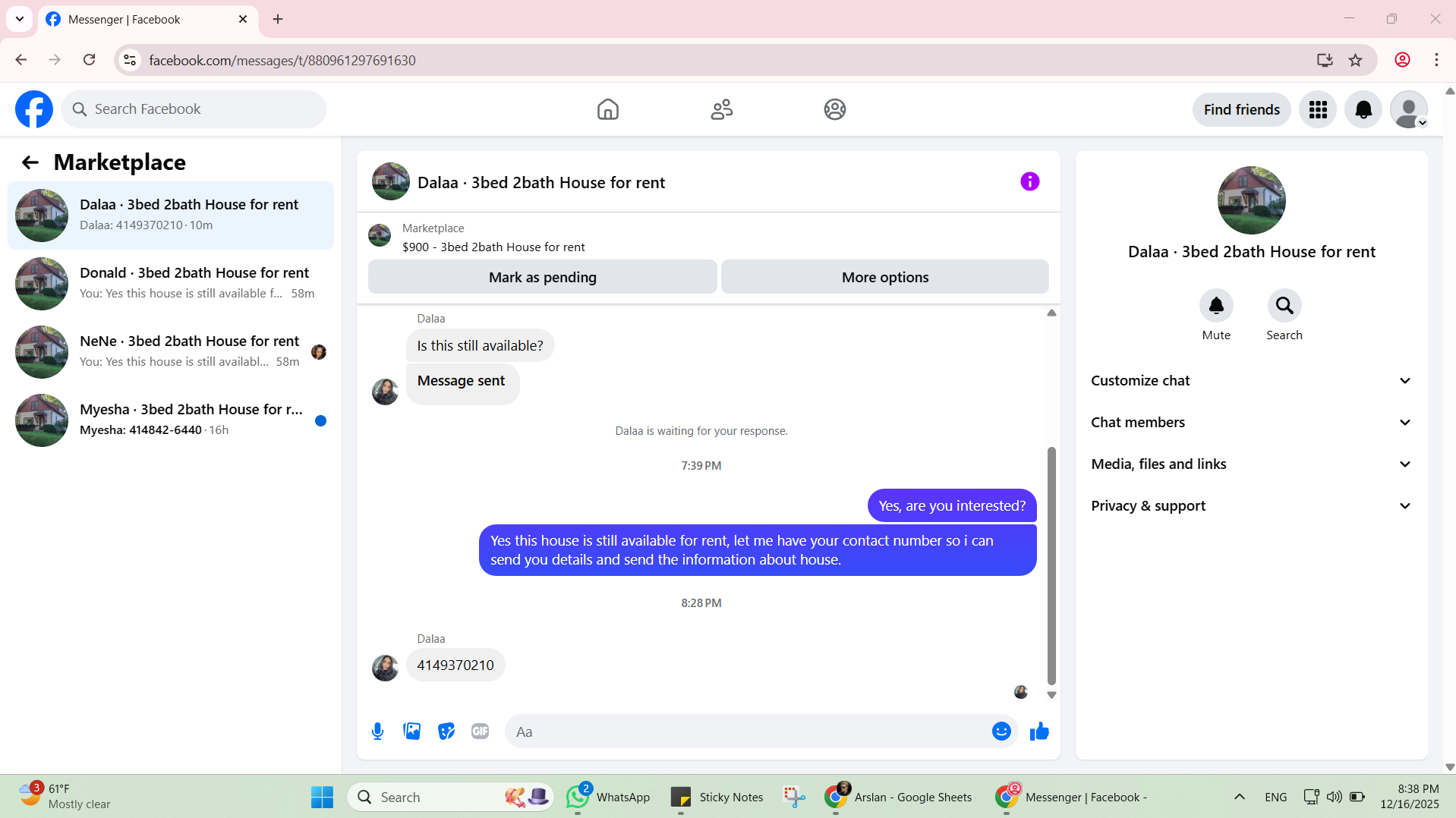The width and height of the screenshot is (1456, 818).
Task: Open conversation information icon
Action: [1029, 181]
